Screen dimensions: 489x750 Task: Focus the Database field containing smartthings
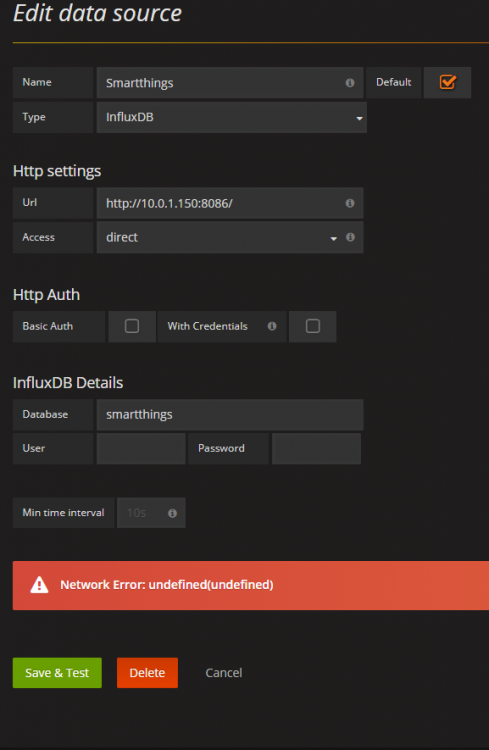click(230, 415)
